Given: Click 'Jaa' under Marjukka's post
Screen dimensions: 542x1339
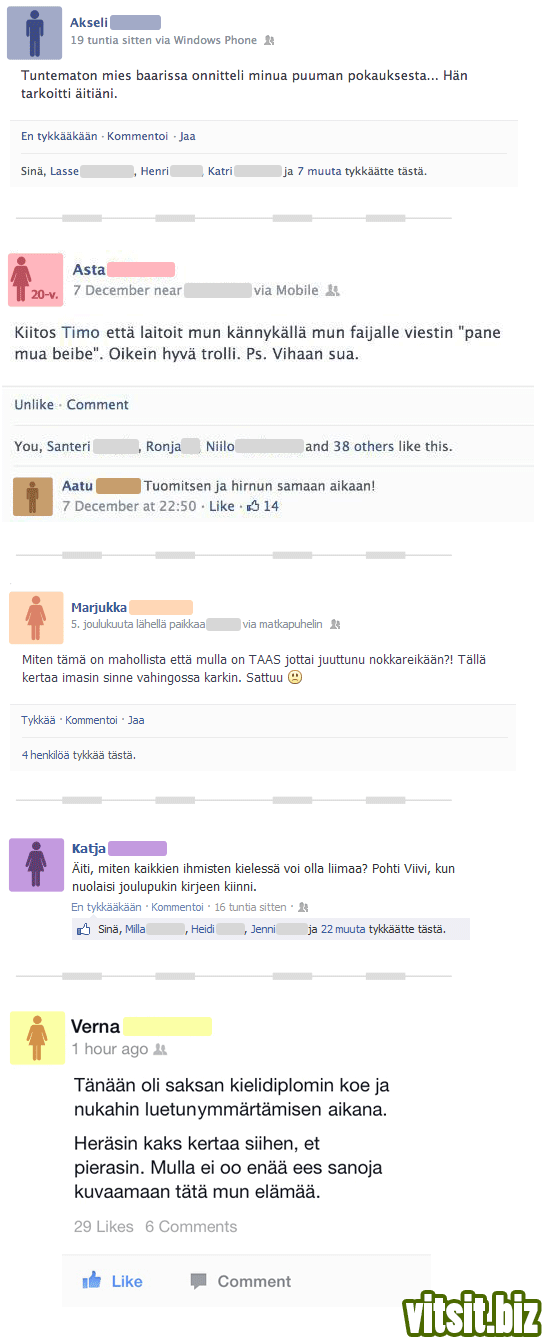Looking at the screenshot, I should coord(136,720).
